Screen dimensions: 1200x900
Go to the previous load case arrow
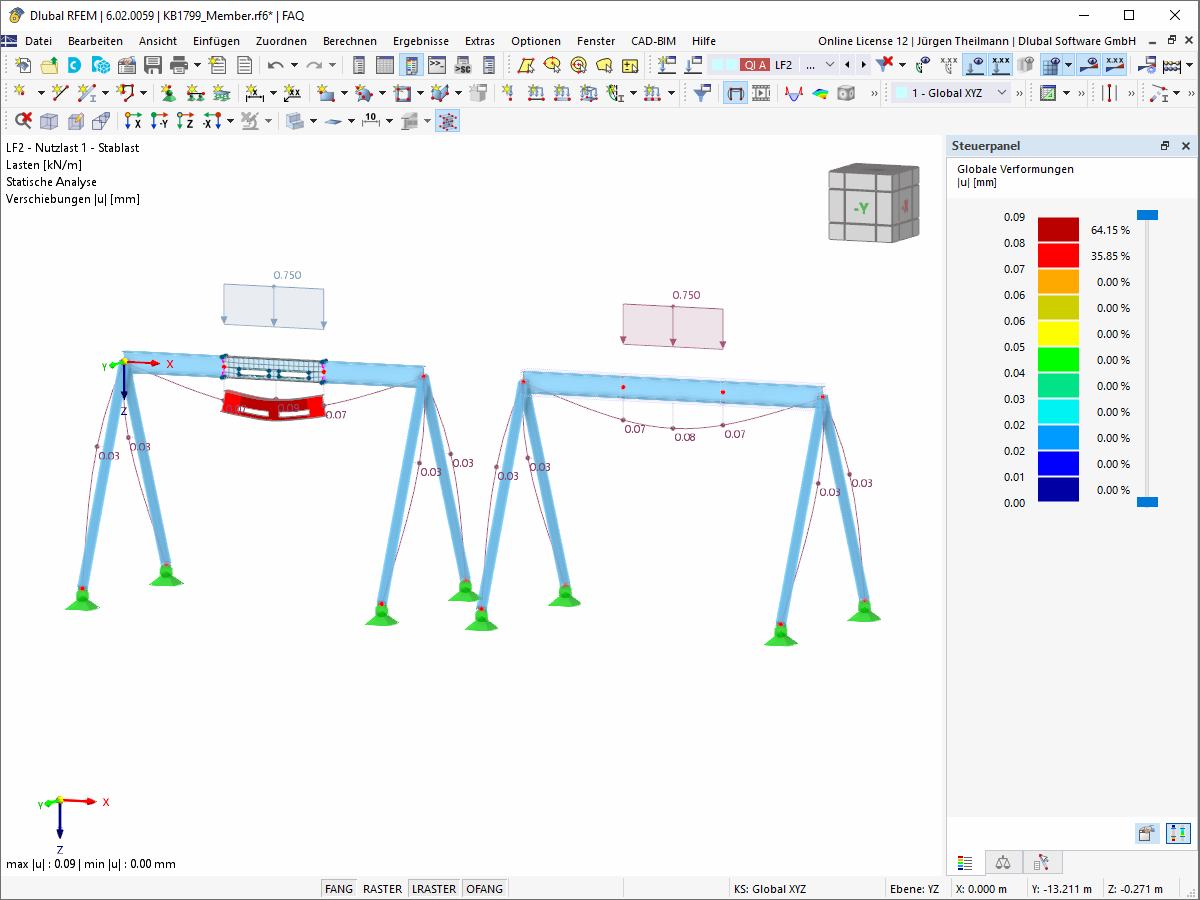click(848, 65)
